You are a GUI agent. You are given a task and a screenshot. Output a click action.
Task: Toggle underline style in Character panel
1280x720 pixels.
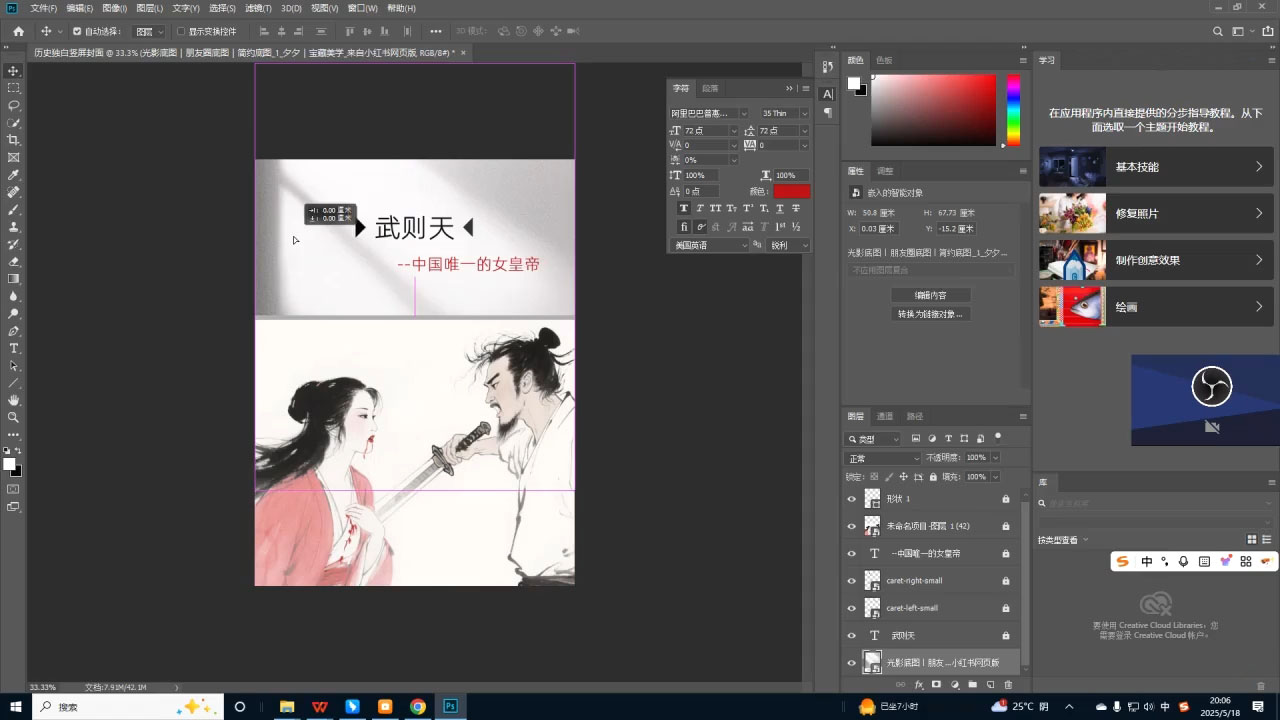click(780, 208)
